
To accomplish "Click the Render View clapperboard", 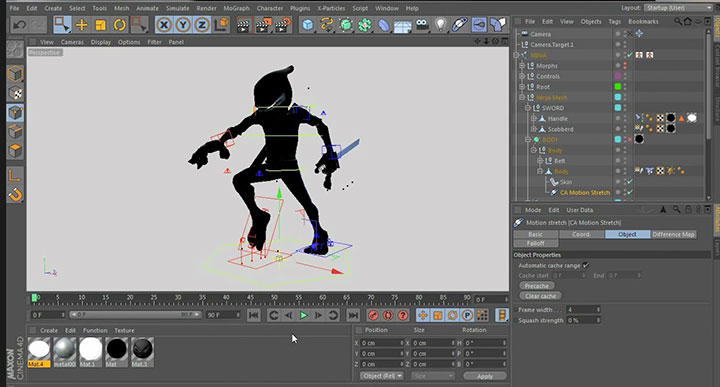I will pyautogui.click(x=243, y=25).
